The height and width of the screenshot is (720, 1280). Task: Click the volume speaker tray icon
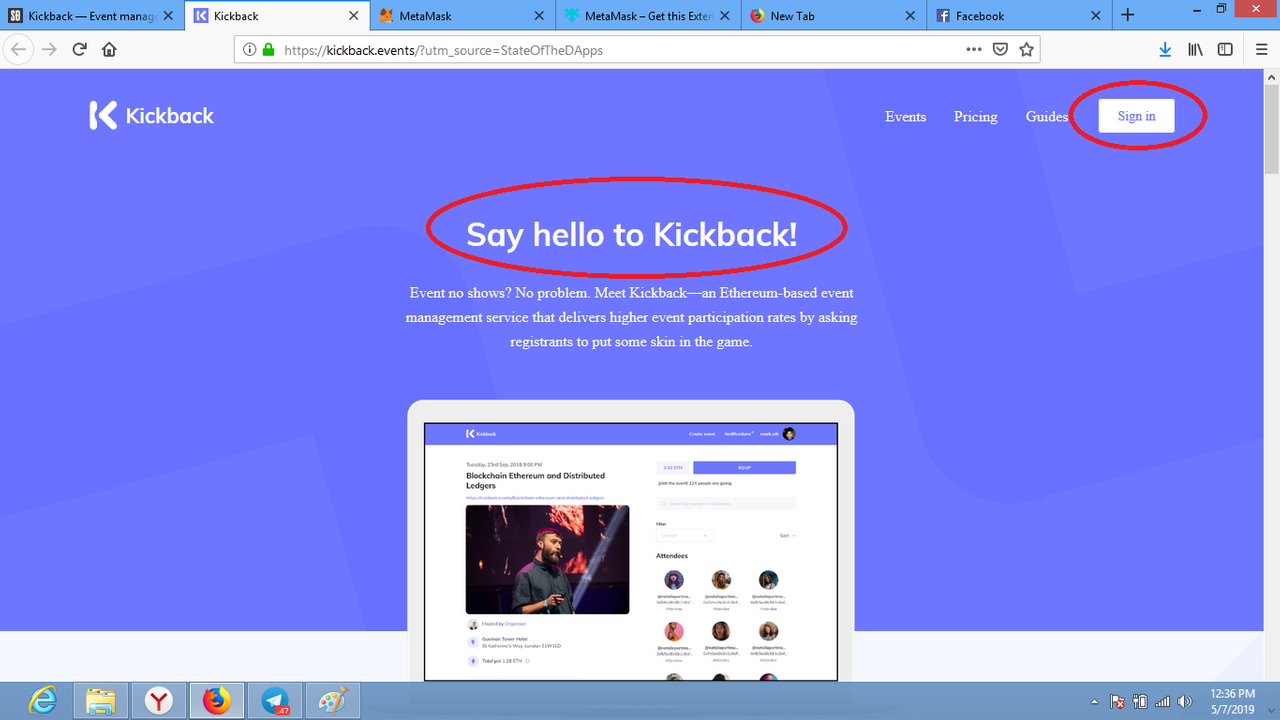pyautogui.click(x=1185, y=701)
